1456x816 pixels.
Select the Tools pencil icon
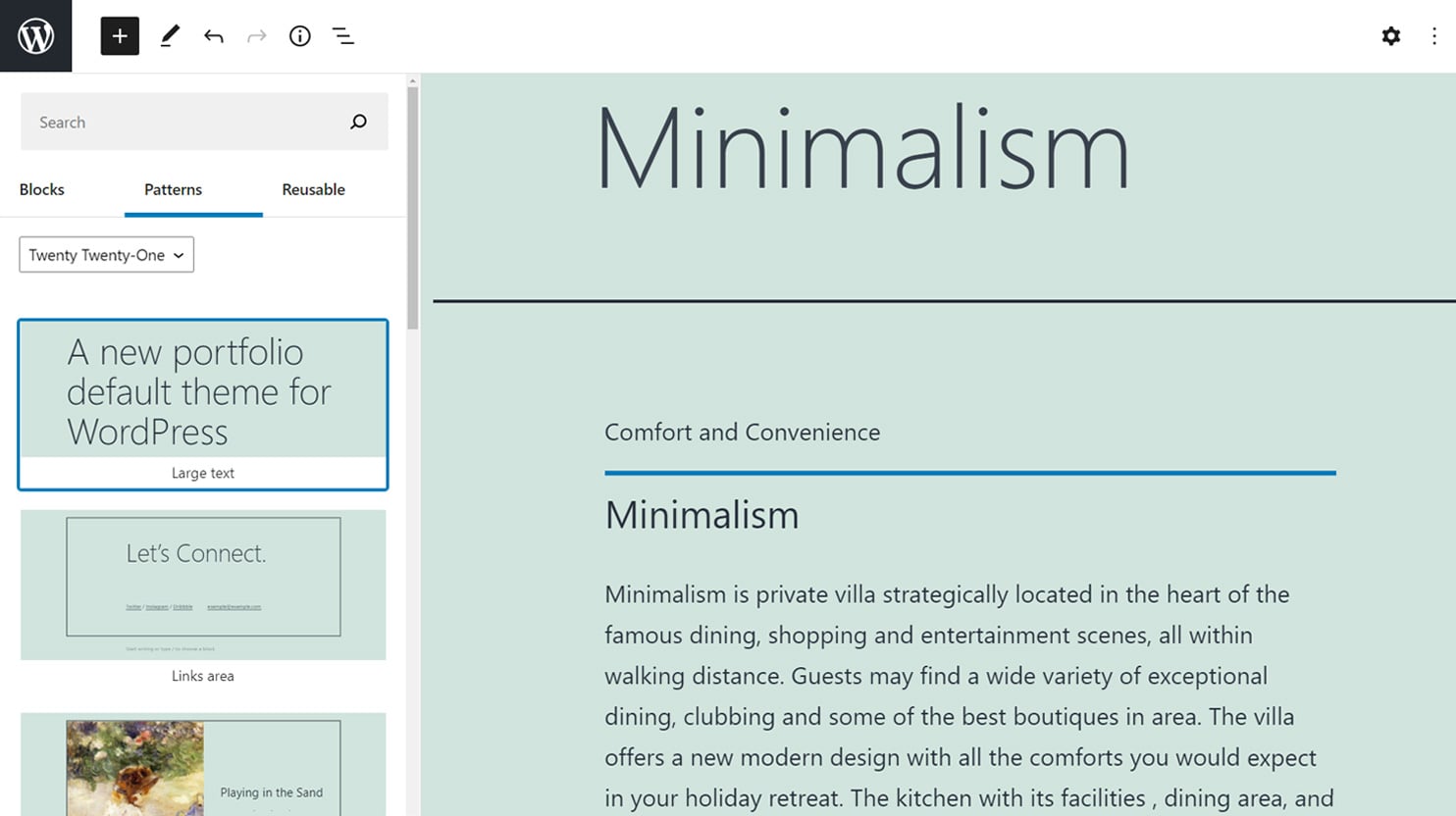tap(170, 36)
